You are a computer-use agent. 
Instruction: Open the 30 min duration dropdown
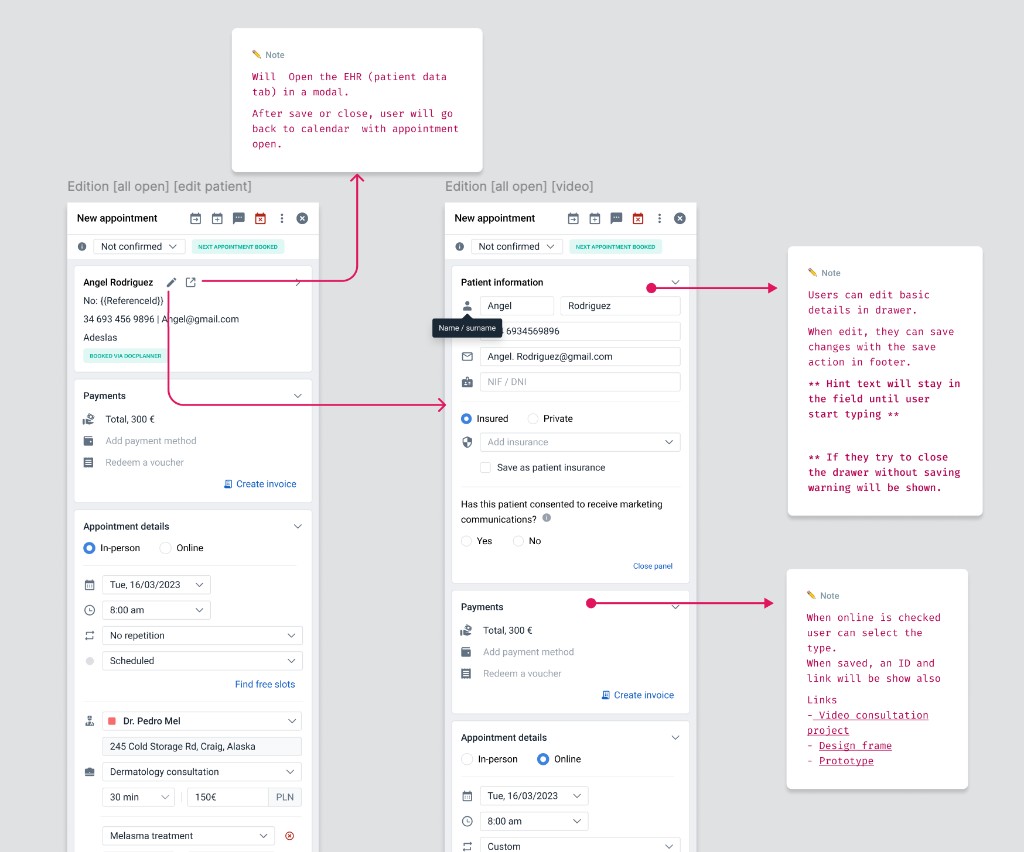[138, 797]
